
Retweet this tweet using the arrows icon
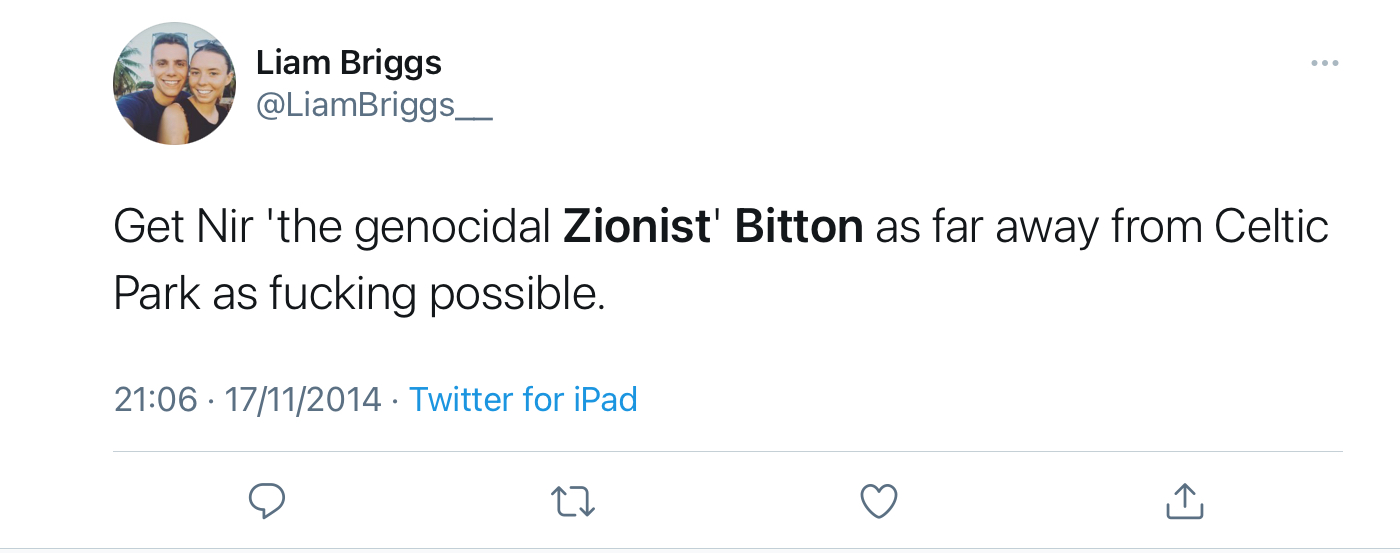(574, 501)
